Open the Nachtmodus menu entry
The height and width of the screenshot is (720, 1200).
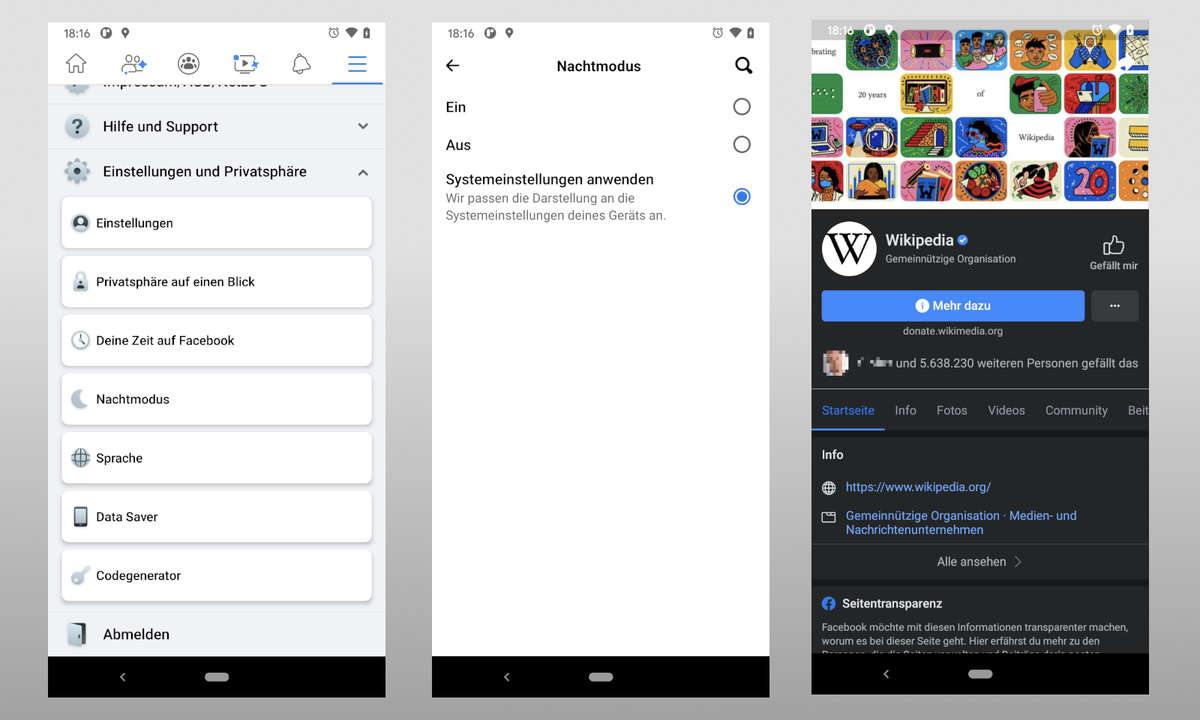pos(217,399)
